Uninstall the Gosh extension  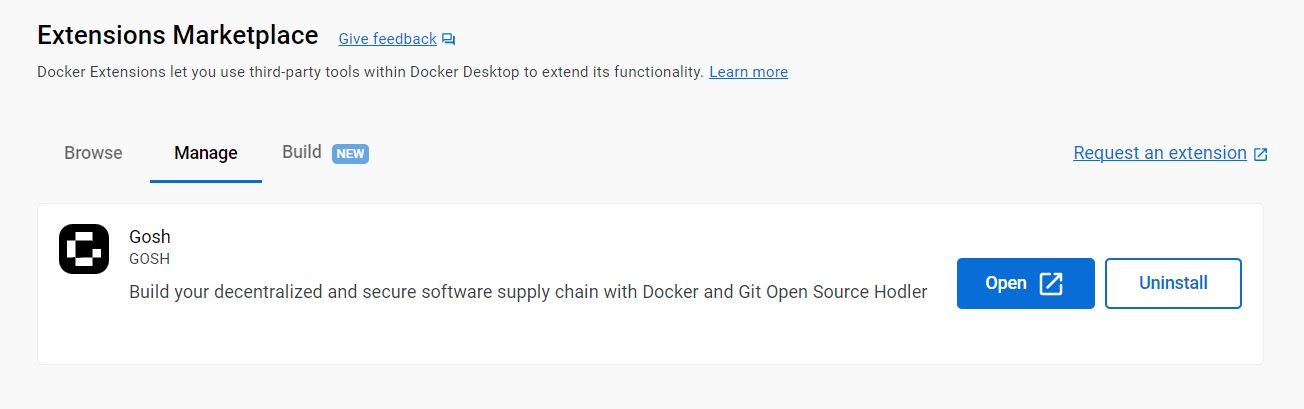click(1173, 283)
